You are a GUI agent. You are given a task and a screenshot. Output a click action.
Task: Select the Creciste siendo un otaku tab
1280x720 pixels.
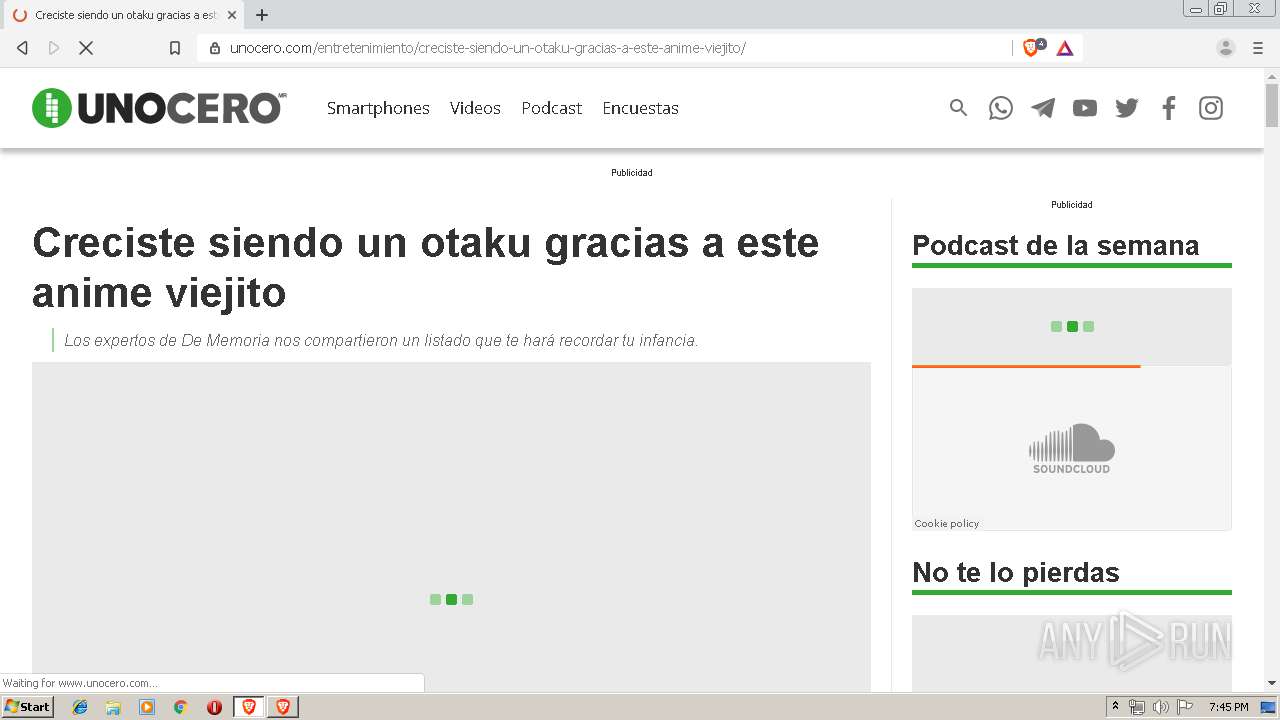coord(123,15)
